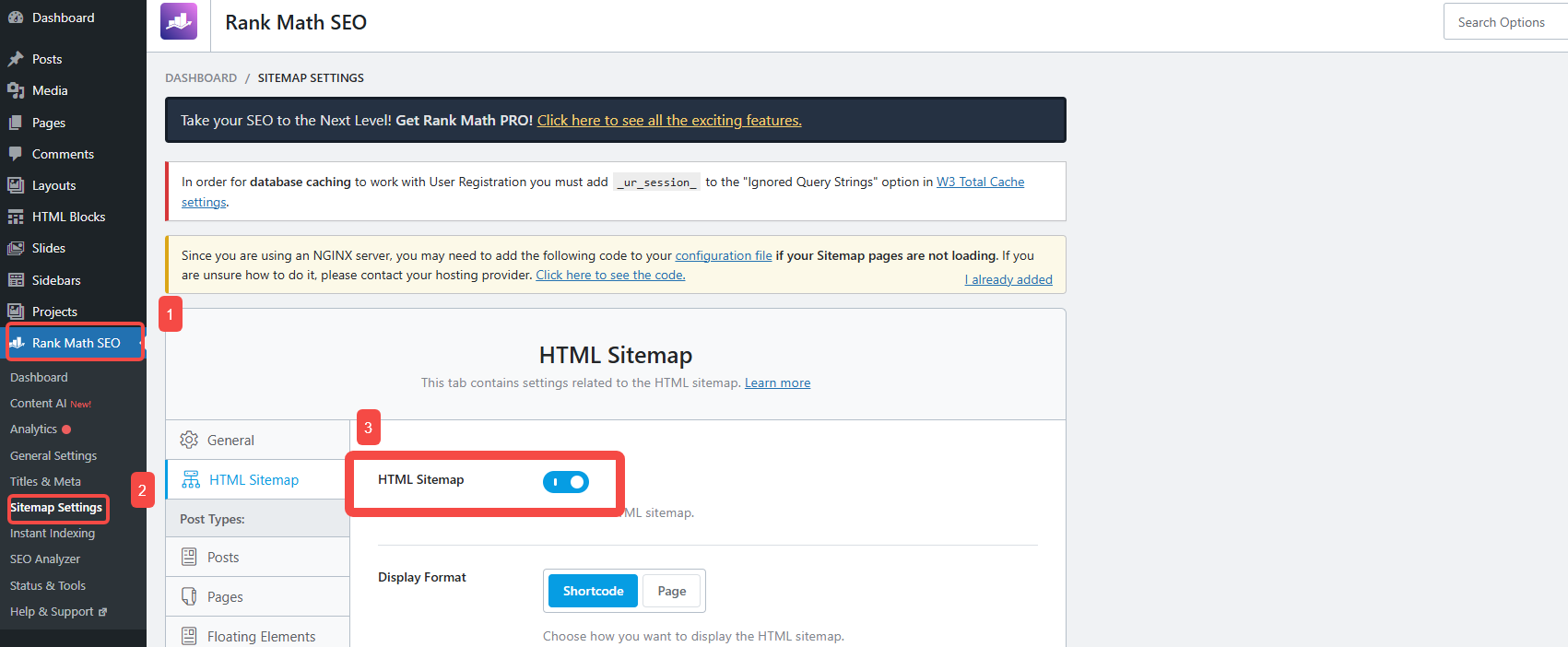Click the Rank Math SEO logo icon
Viewport: 1568px width, 647px height.
click(x=179, y=21)
